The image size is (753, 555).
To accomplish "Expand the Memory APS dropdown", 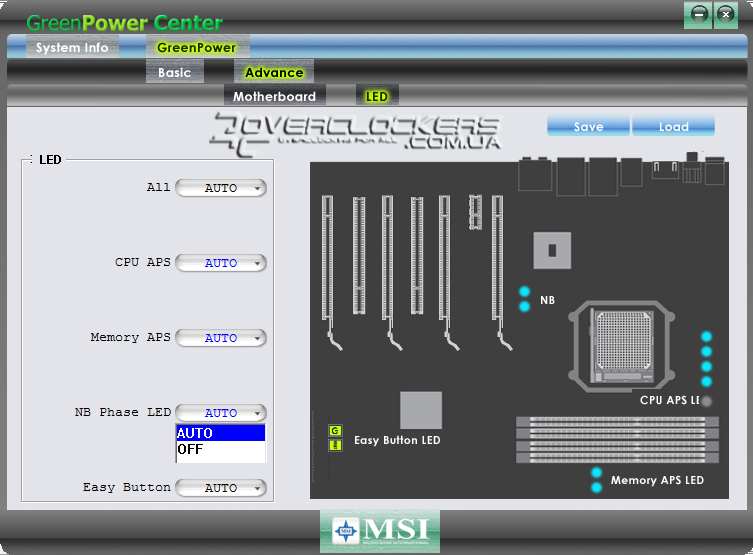I will 221,338.
